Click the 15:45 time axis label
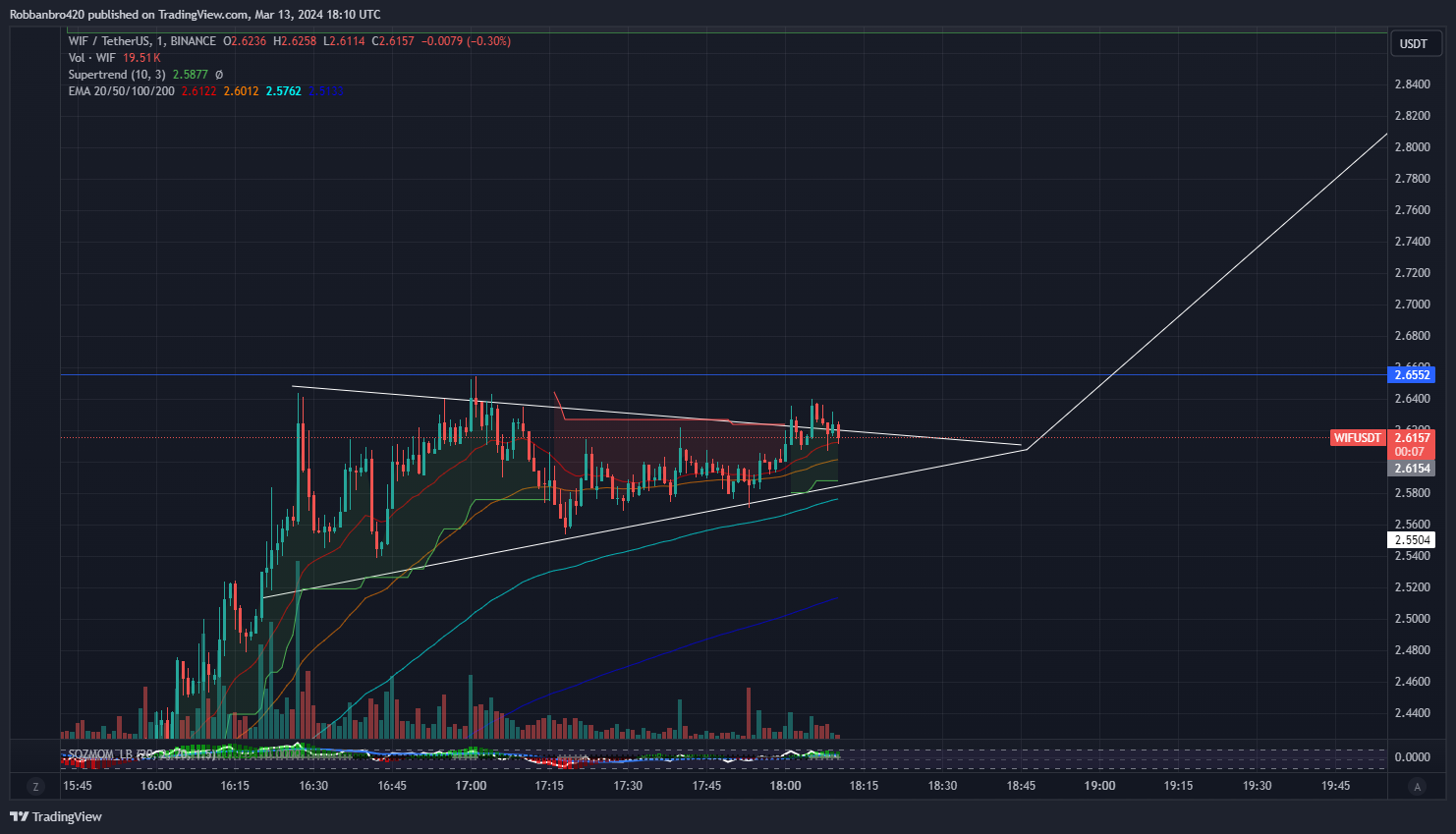Image resolution: width=1456 pixels, height=834 pixels. (x=78, y=786)
